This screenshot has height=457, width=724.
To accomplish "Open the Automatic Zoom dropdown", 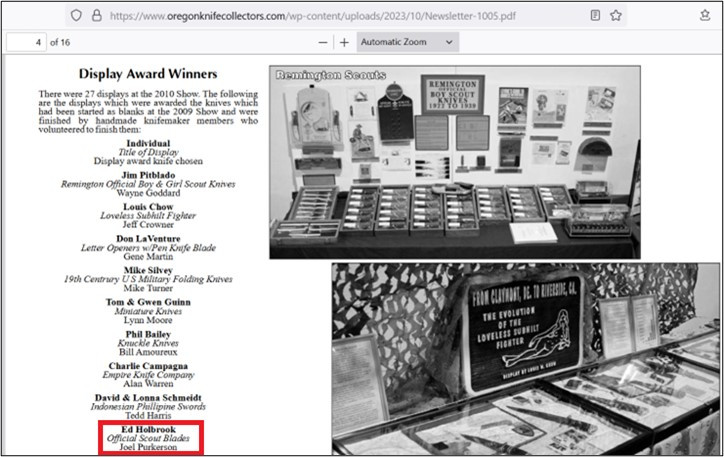I will [407, 42].
